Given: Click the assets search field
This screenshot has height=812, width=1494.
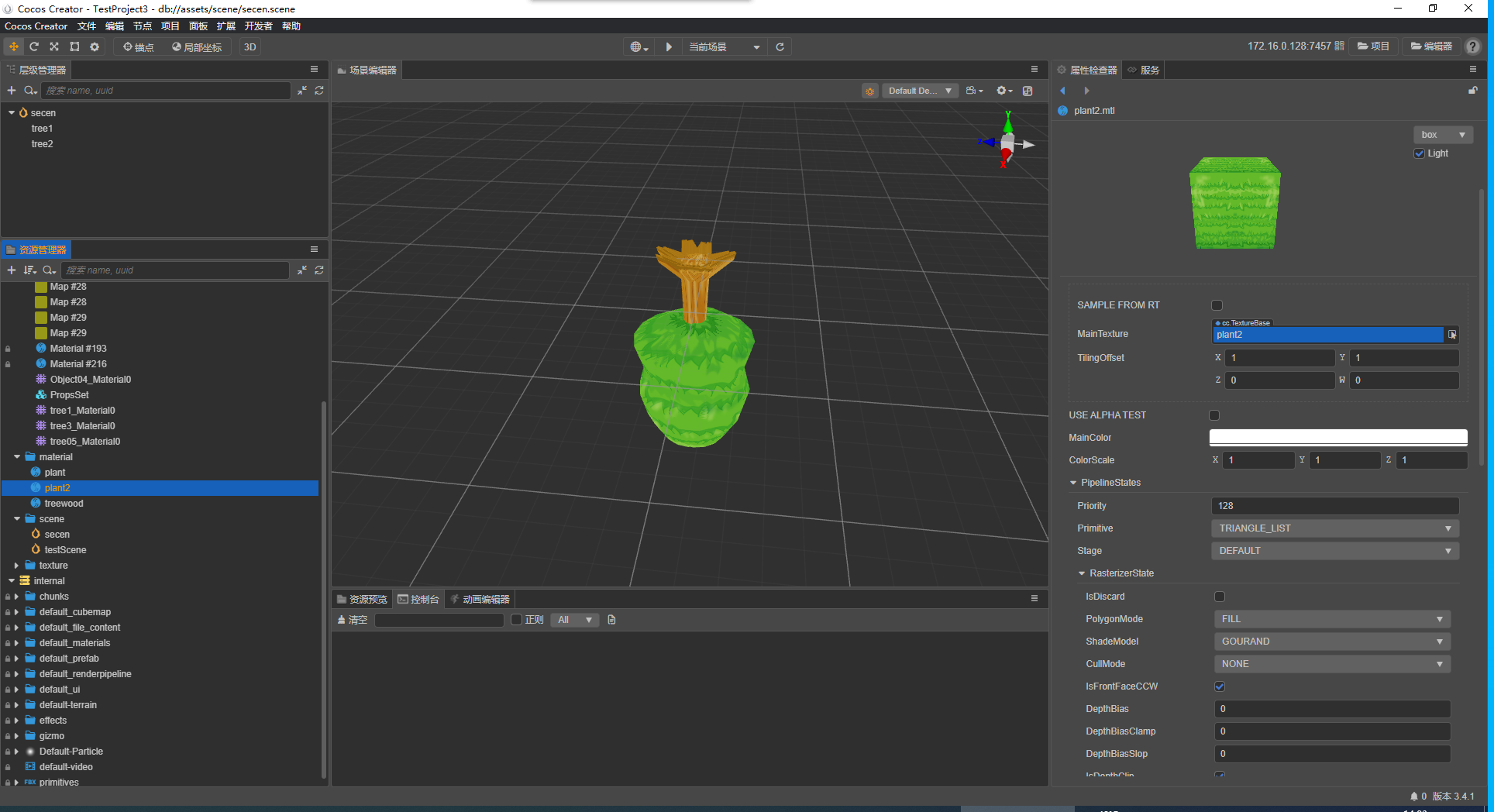Looking at the screenshot, I should (175, 270).
